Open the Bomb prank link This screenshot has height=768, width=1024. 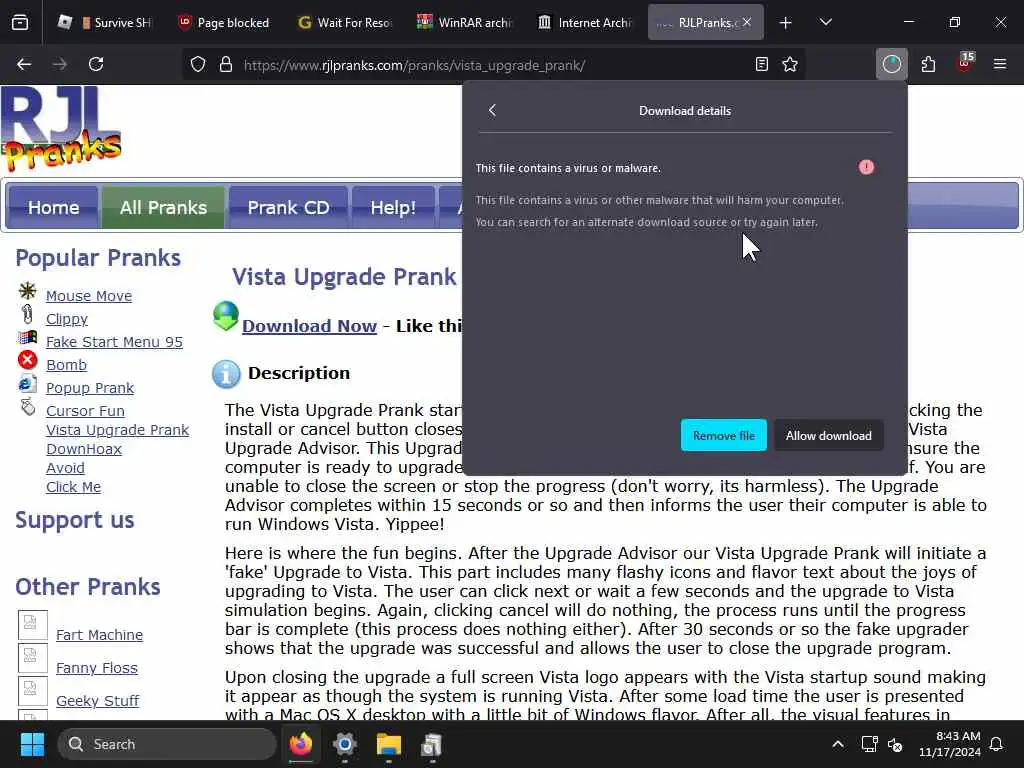point(66,364)
